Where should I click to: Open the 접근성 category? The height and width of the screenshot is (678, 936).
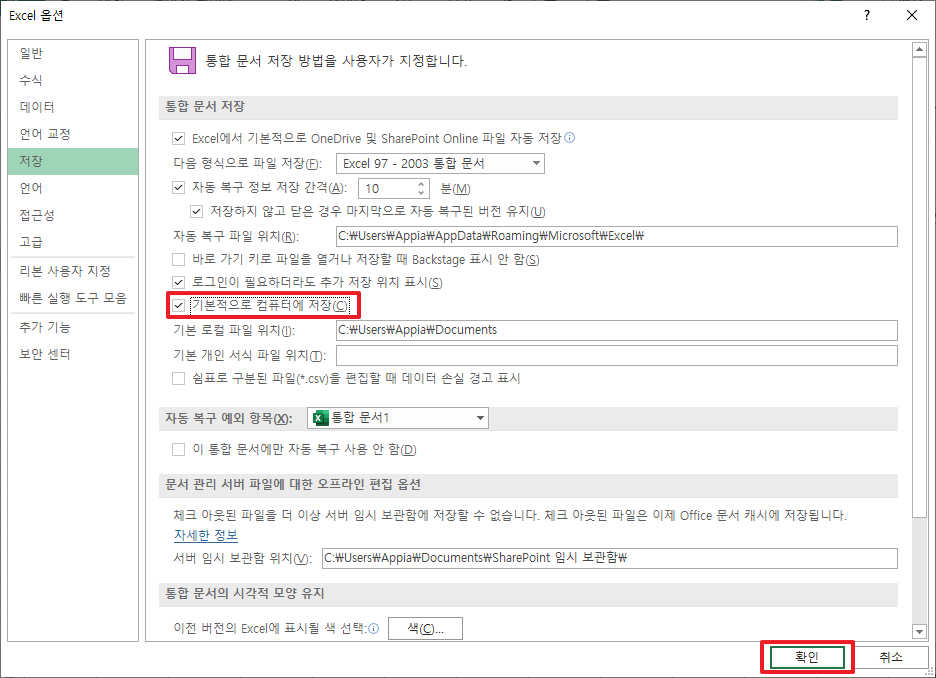(x=73, y=215)
